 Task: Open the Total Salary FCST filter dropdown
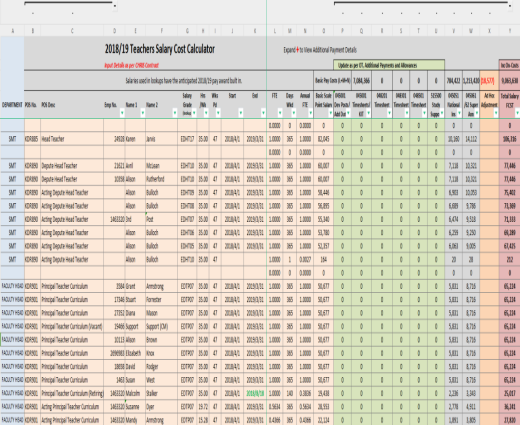517,113
